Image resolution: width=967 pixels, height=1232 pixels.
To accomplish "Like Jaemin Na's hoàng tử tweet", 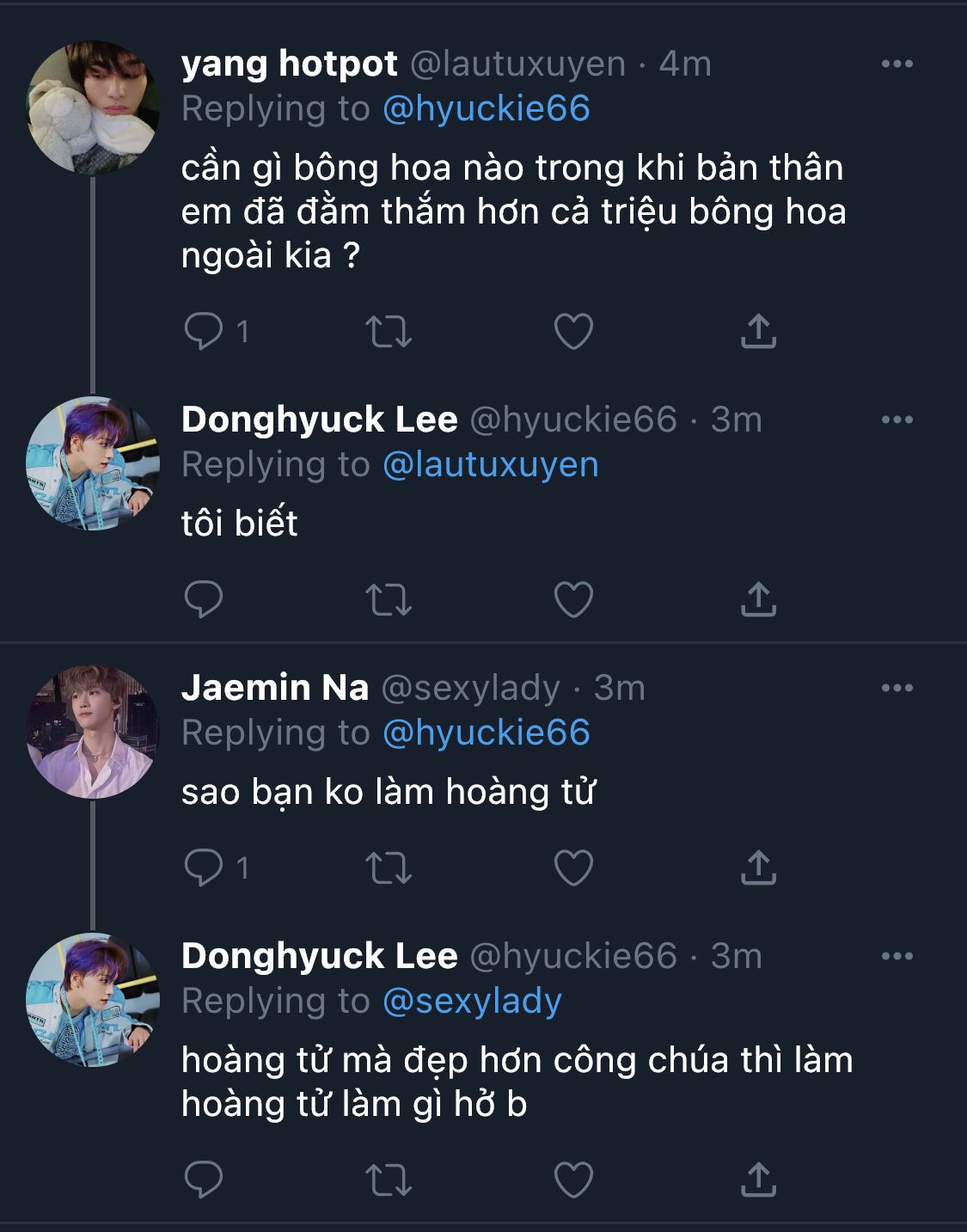I will point(573,867).
